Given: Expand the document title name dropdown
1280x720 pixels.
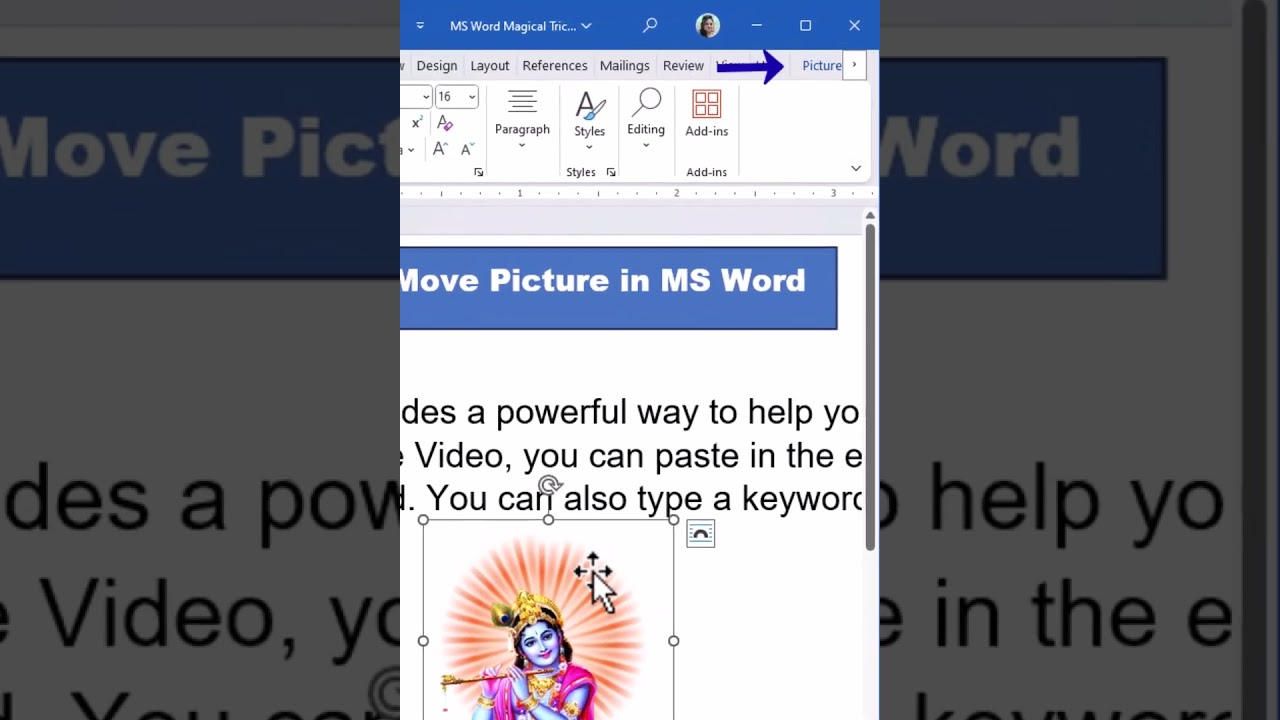Looking at the screenshot, I should 586,26.
